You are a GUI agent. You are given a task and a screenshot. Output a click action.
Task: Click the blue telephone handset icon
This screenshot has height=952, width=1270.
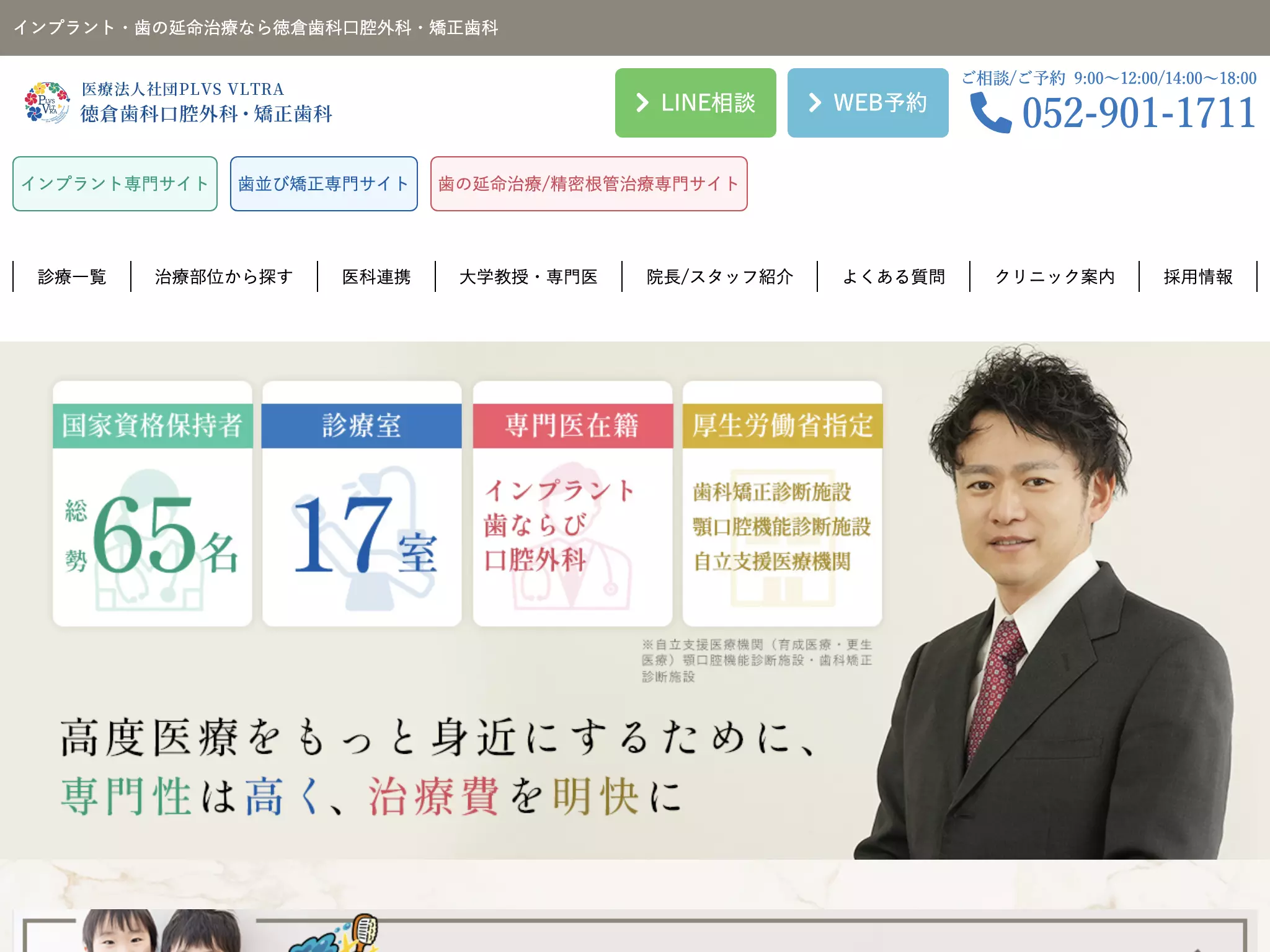[x=990, y=112]
